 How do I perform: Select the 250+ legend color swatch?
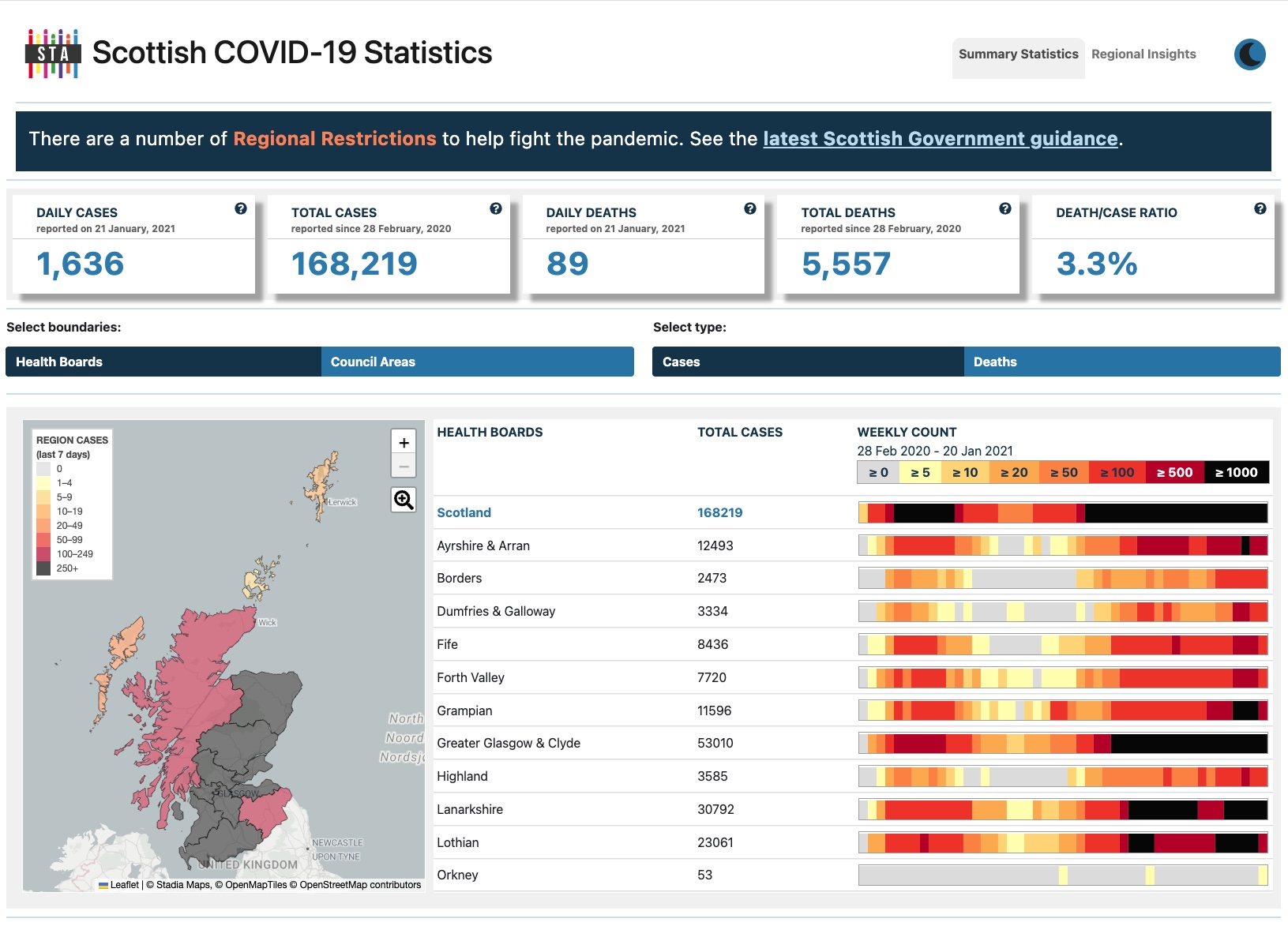coord(45,567)
